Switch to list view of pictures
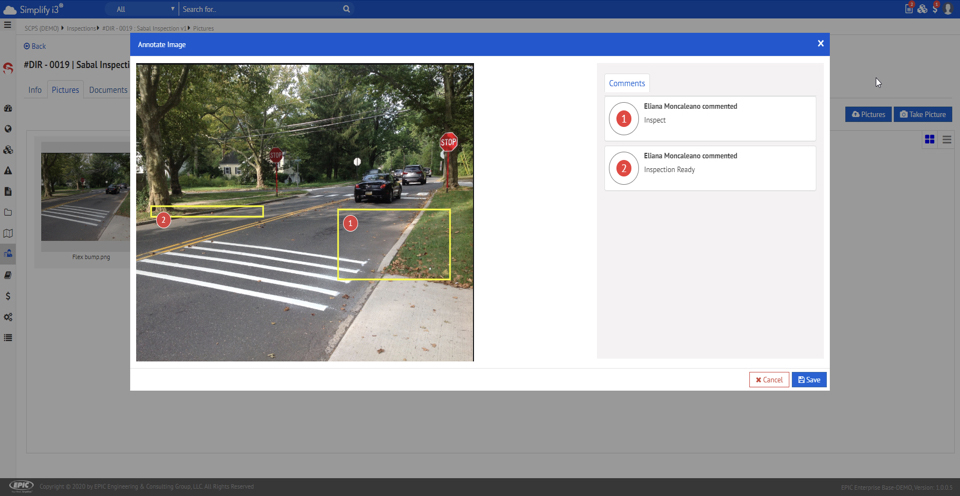Screen dimensions: 960x496 [x=946, y=140]
